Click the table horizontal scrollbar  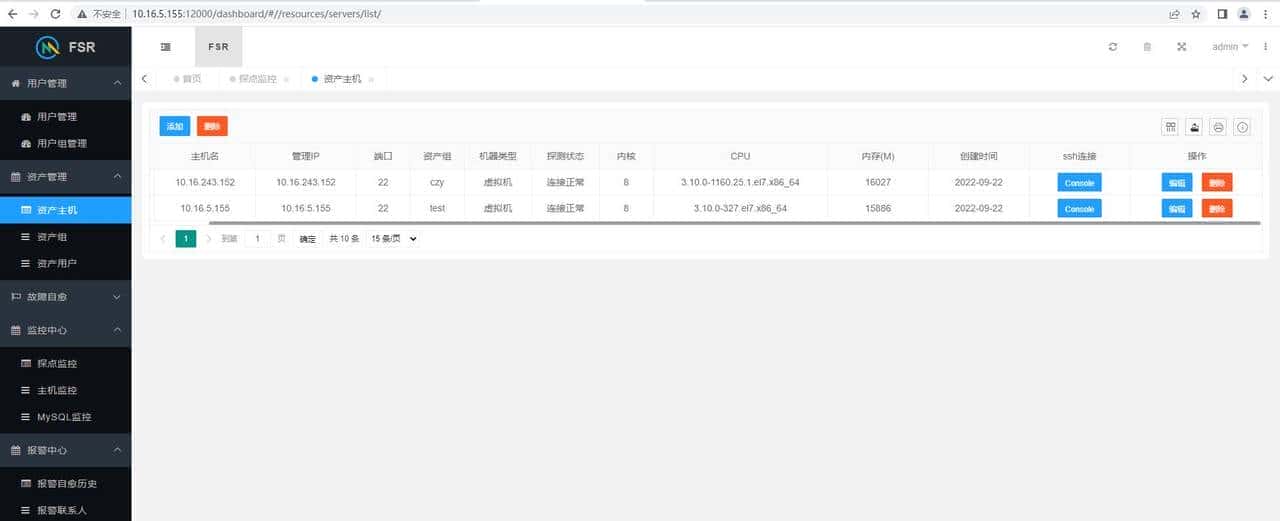(x=734, y=223)
